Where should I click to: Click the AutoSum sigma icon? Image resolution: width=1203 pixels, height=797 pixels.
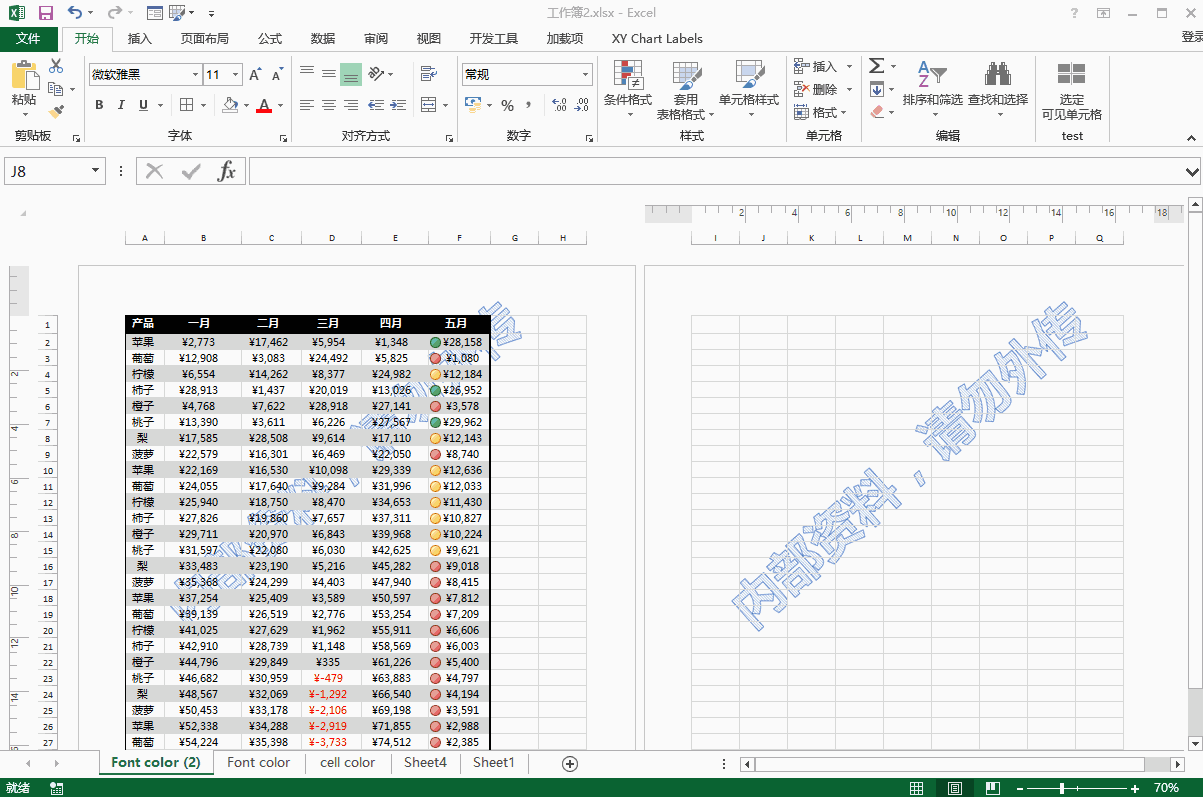click(877, 66)
